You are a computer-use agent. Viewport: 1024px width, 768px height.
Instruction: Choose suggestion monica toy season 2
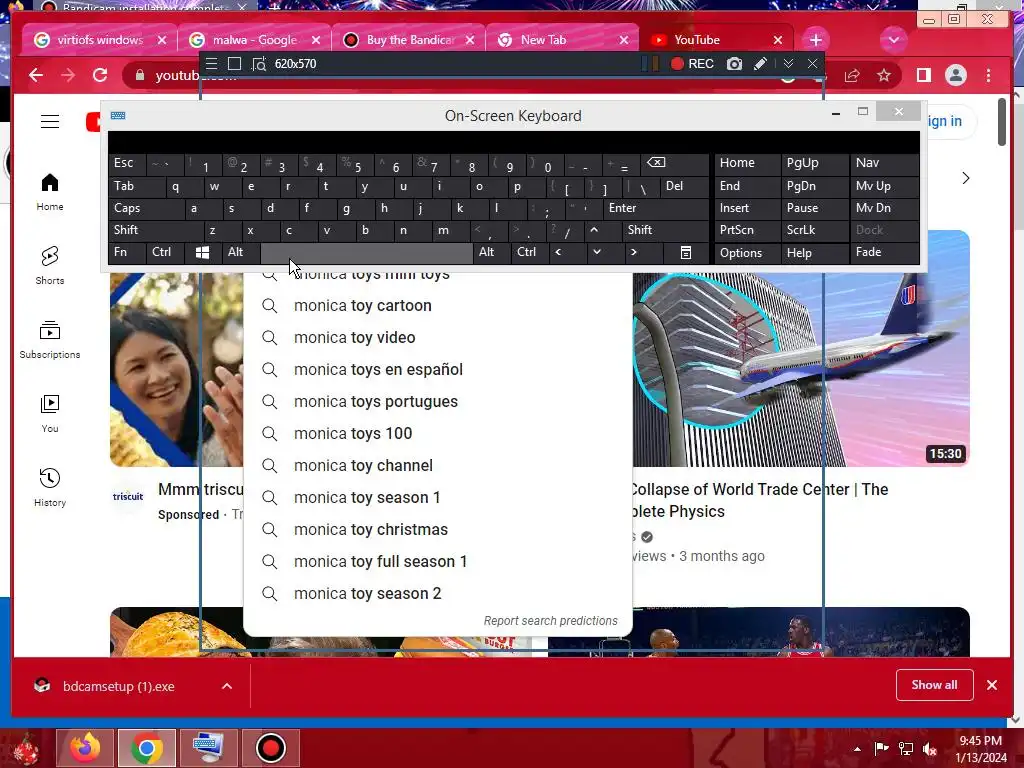(438, 594)
